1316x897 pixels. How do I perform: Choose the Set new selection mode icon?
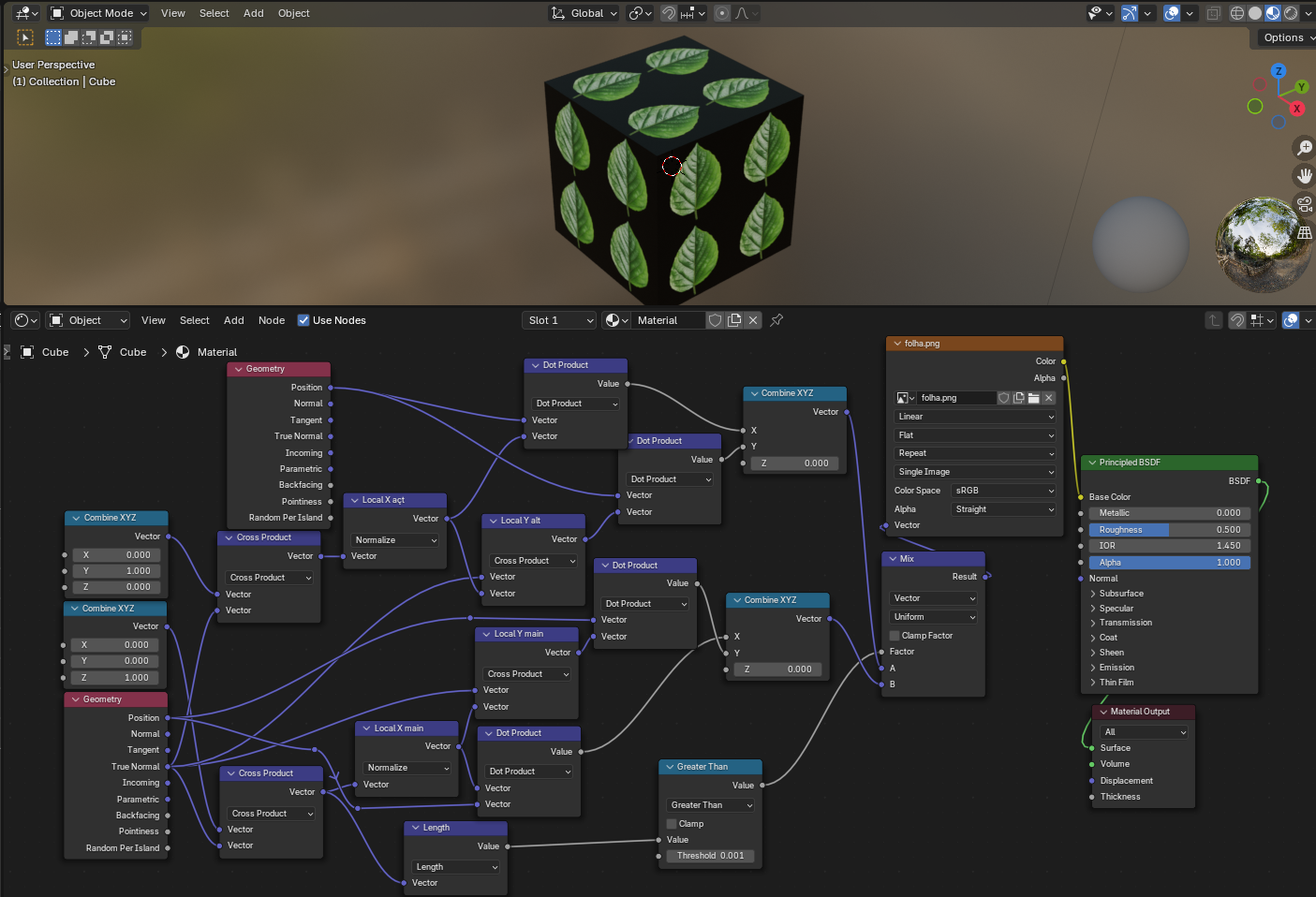coord(53,37)
